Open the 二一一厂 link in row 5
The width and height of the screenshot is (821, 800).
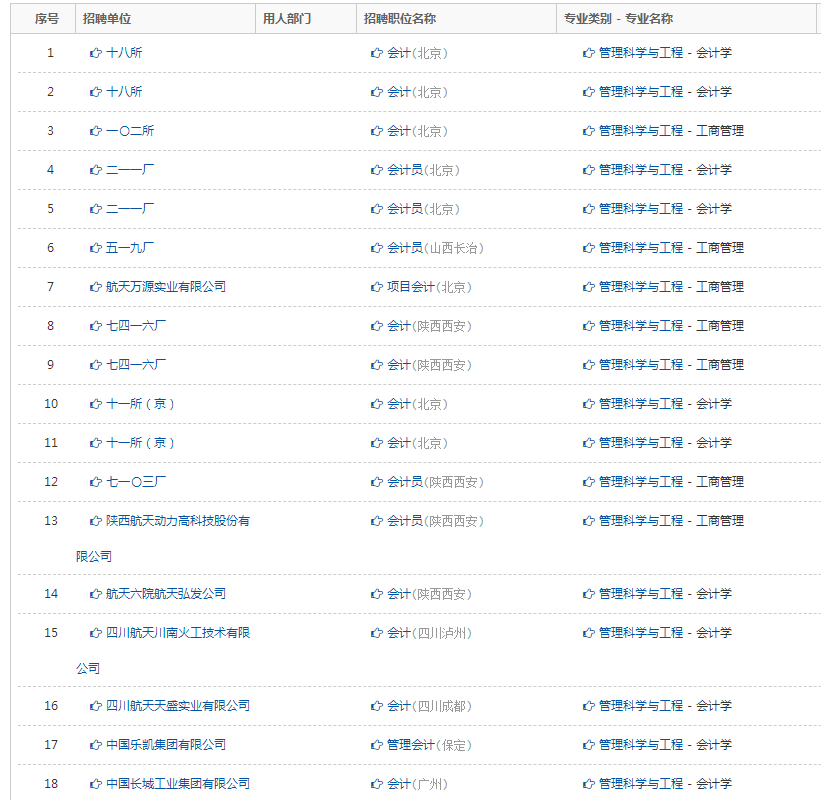click(x=130, y=209)
